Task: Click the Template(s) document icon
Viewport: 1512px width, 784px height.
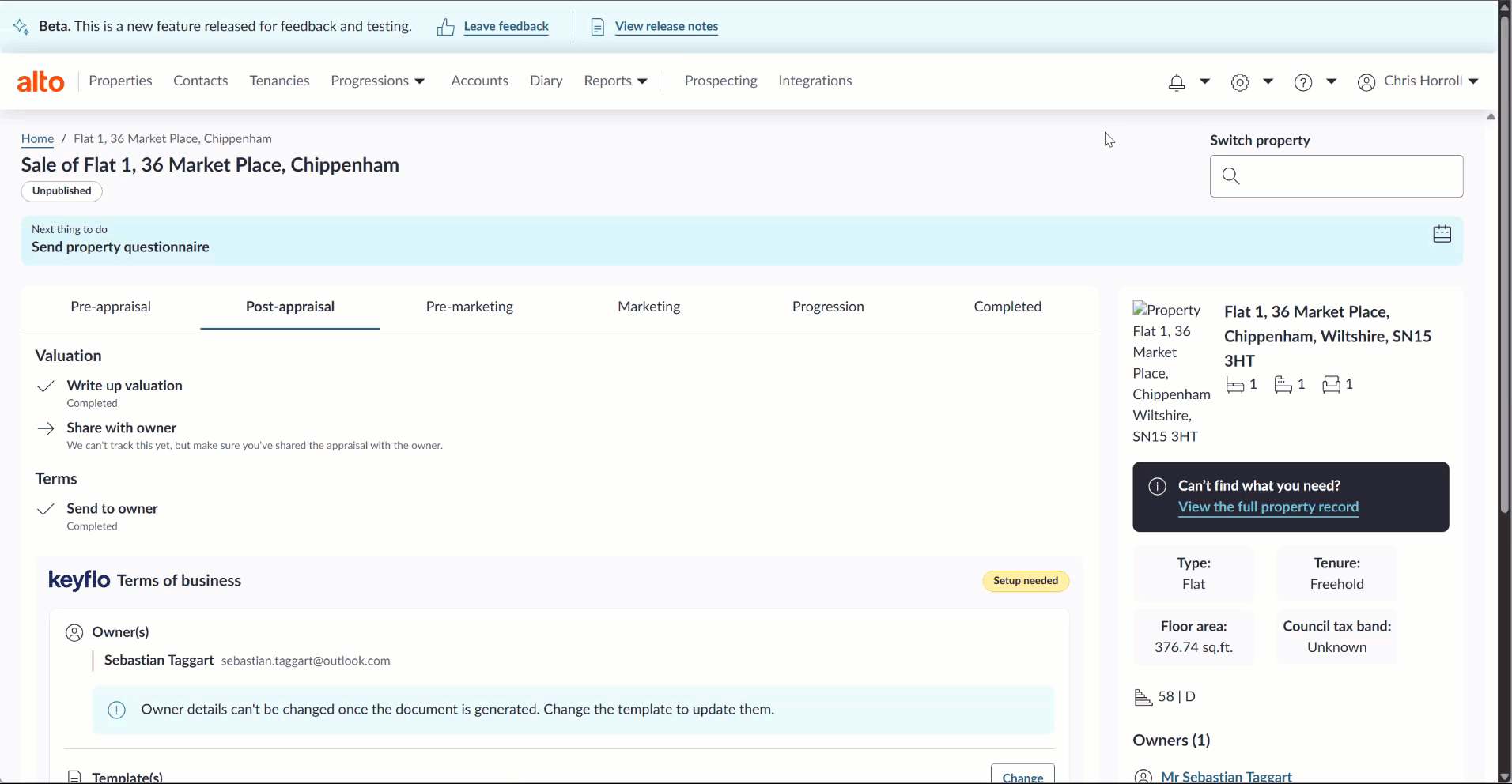Action: [x=74, y=776]
